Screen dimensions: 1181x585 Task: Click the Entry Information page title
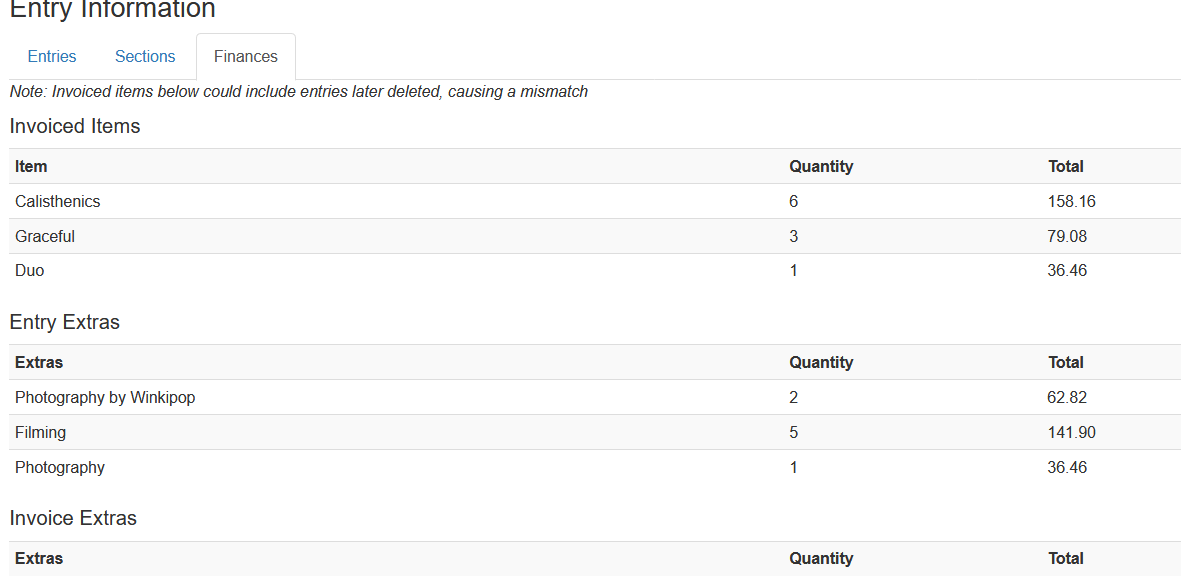click(112, 10)
